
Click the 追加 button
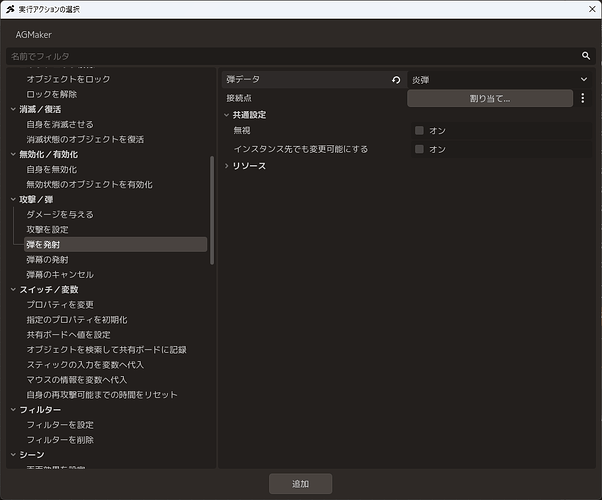tap(300, 484)
